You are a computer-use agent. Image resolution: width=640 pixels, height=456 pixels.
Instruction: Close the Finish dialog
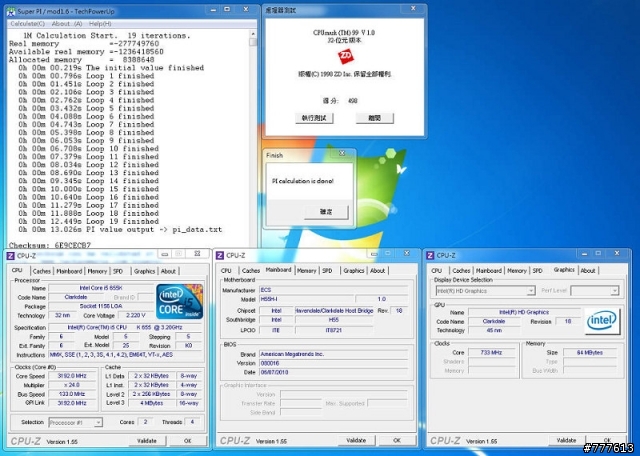[x=342, y=153]
